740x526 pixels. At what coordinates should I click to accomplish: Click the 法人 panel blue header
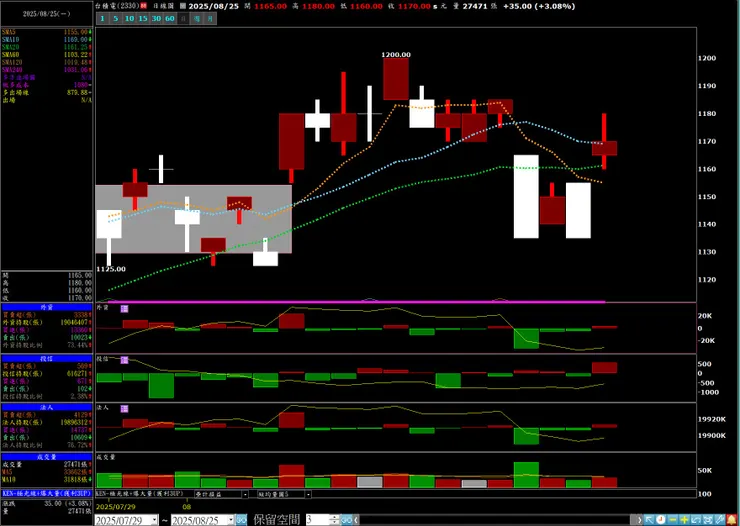click(x=47, y=407)
